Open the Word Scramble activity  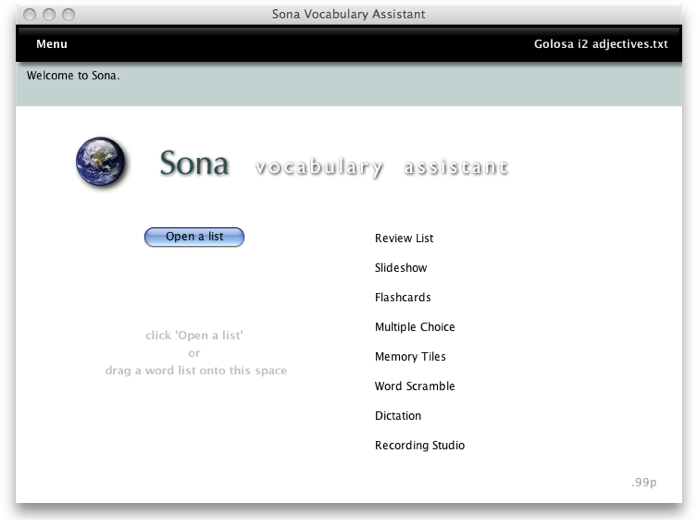pos(415,386)
